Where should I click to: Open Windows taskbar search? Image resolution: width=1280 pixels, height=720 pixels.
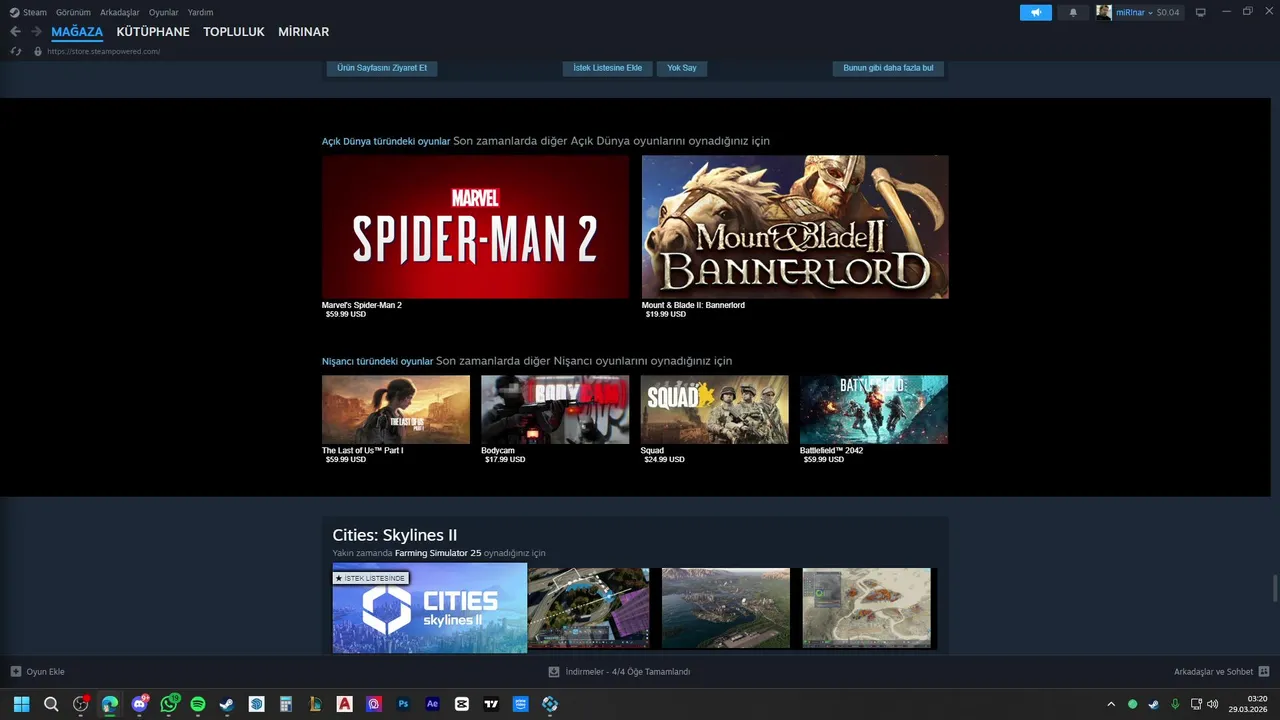51,704
